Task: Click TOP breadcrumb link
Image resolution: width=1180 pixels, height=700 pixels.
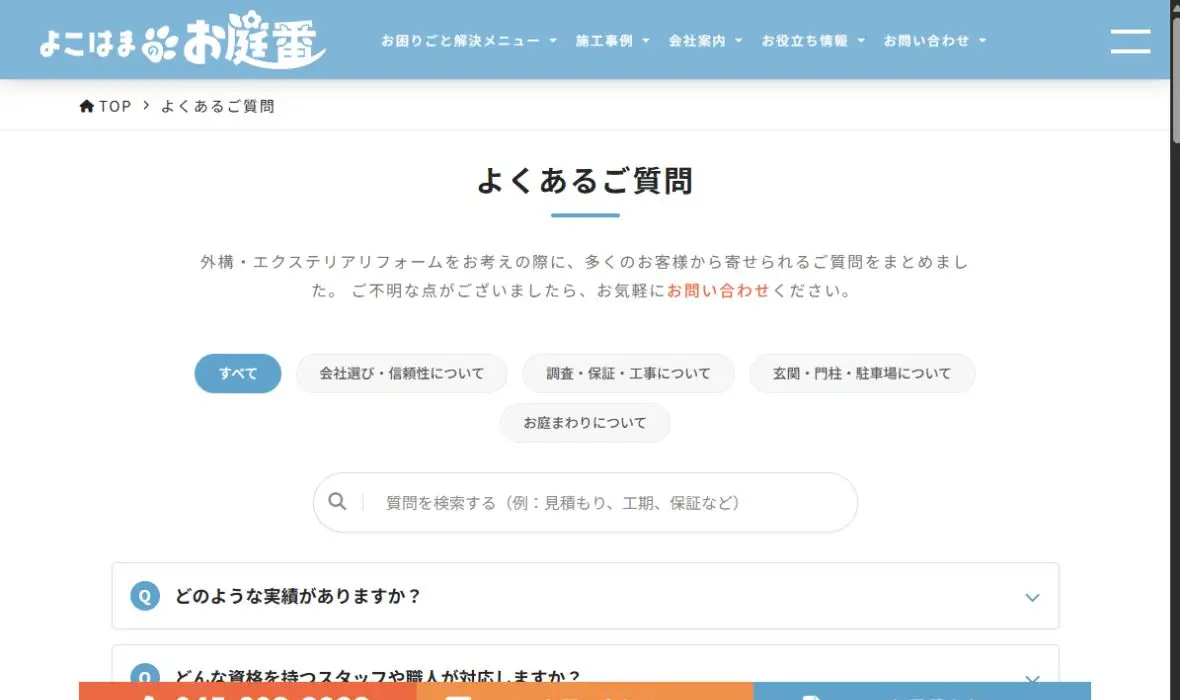Action: click(x=115, y=106)
